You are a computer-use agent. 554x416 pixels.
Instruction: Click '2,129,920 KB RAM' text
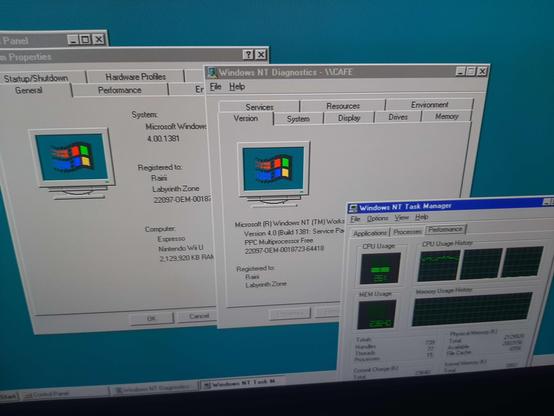(187, 258)
